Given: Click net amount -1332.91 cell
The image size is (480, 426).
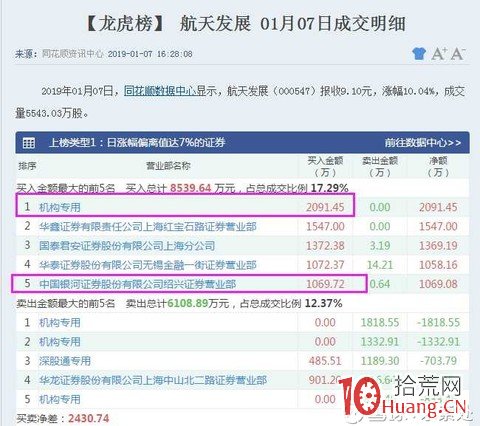Looking at the screenshot, I should point(438,342).
